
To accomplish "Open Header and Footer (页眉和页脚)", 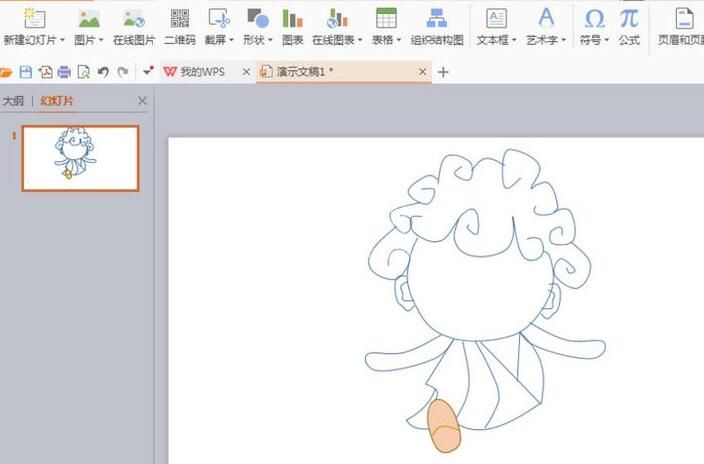I will click(681, 27).
